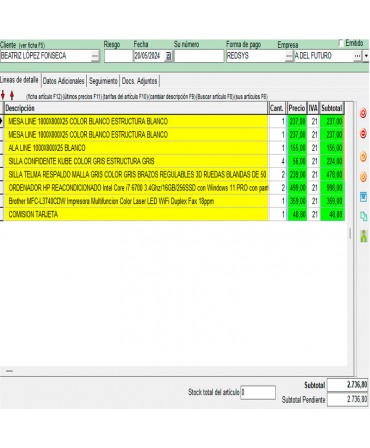Image resolution: width=370 pixels, height=448 pixels.
Task: Open the Seguimiento tab
Action: pos(103,81)
